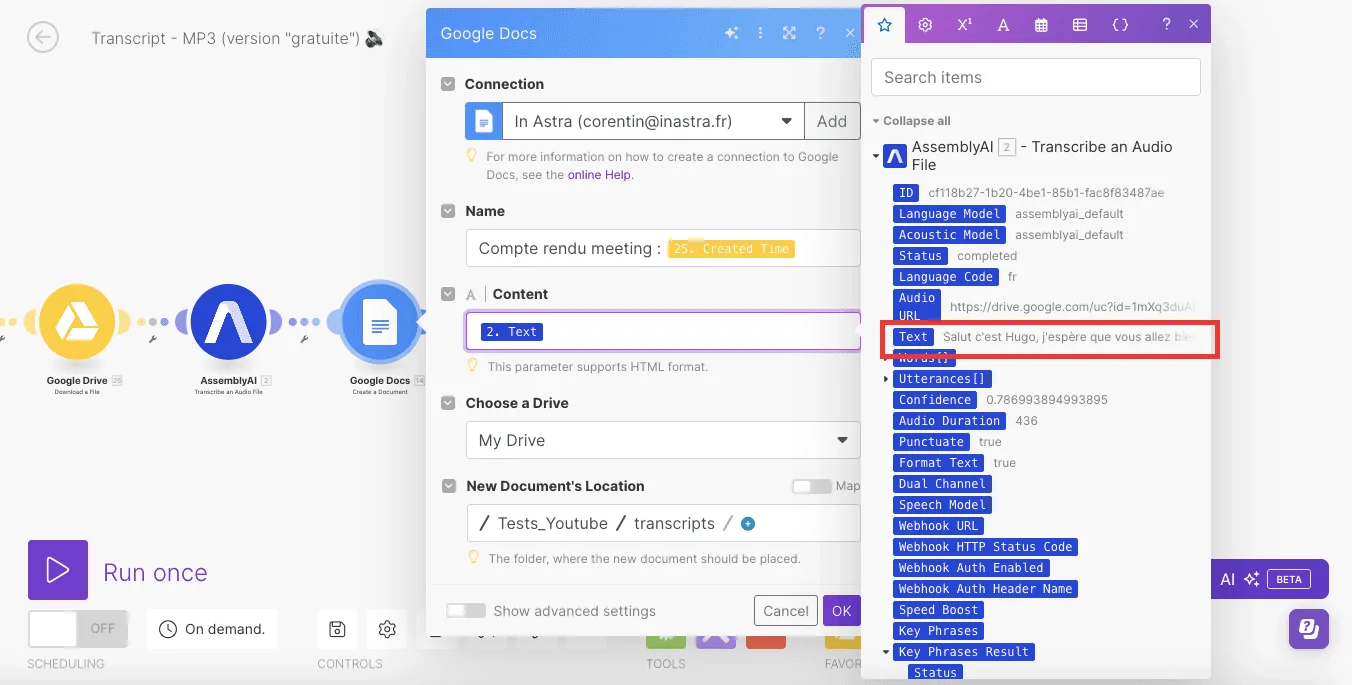
Task: Click the Google Docs module icon
Action: point(380,324)
